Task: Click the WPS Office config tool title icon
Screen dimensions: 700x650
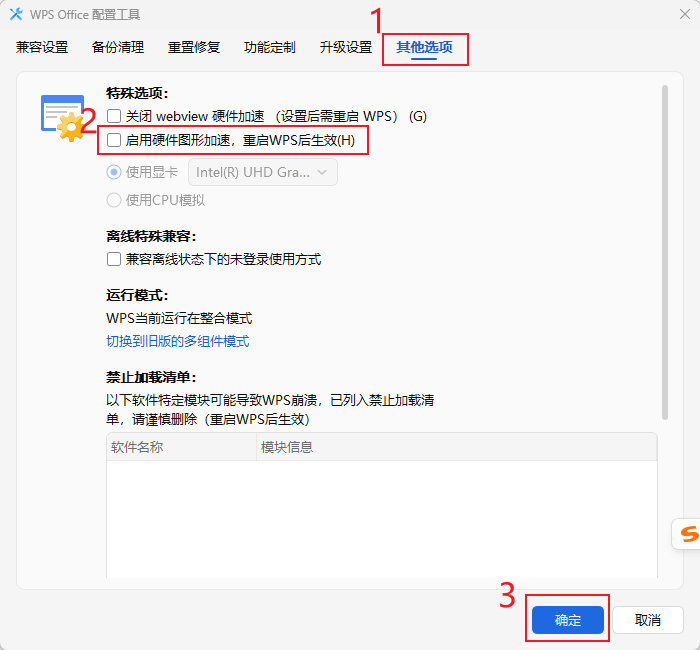Action: point(16,14)
